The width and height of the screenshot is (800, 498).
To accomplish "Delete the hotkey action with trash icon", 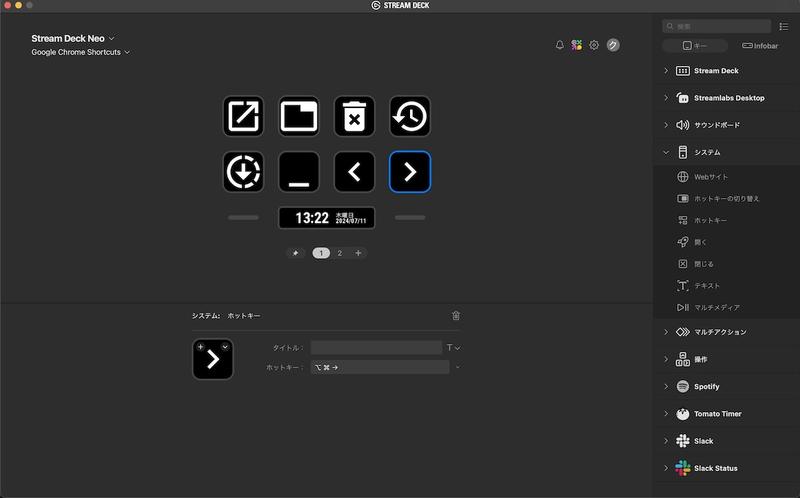I will [x=456, y=315].
